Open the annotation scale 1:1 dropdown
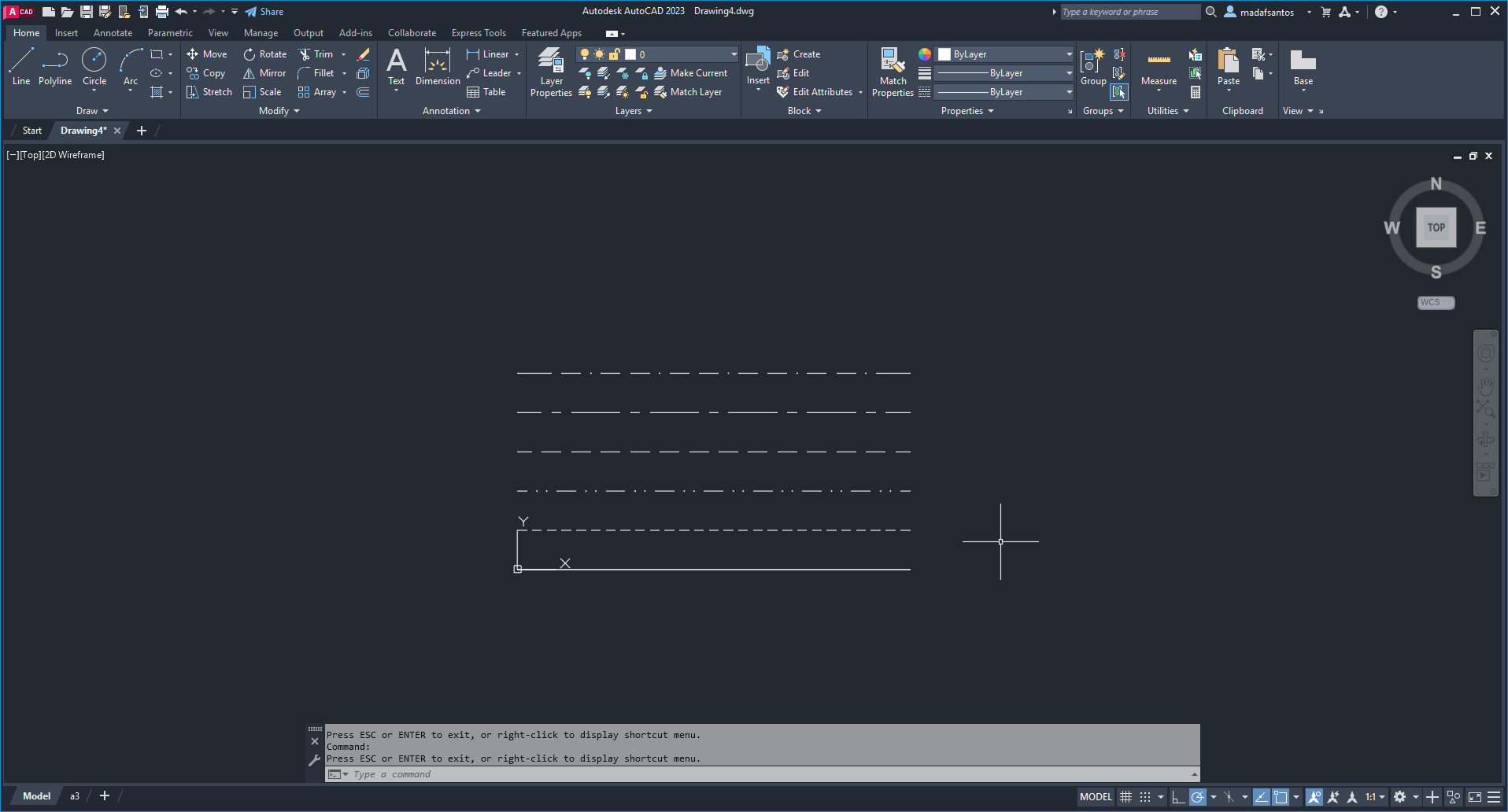This screenshot has height=812, width=1508. [x=1374, y=797]
